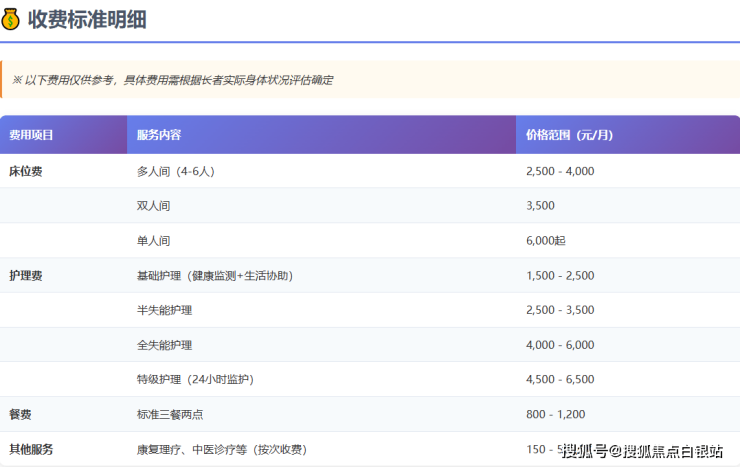Click 基础护理（健康监测+生活协助） entry

click(x=214, y=275)
